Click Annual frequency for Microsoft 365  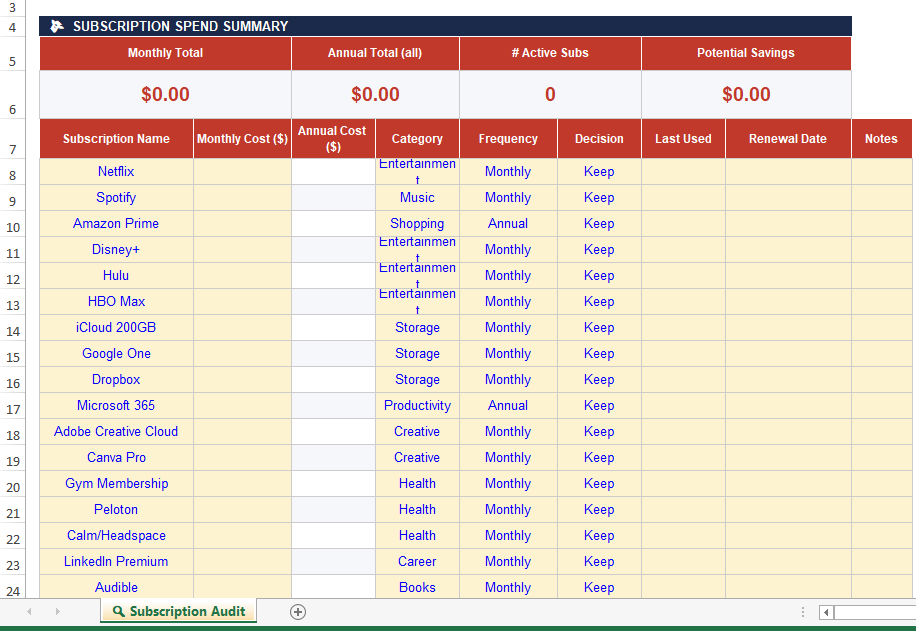508,405
